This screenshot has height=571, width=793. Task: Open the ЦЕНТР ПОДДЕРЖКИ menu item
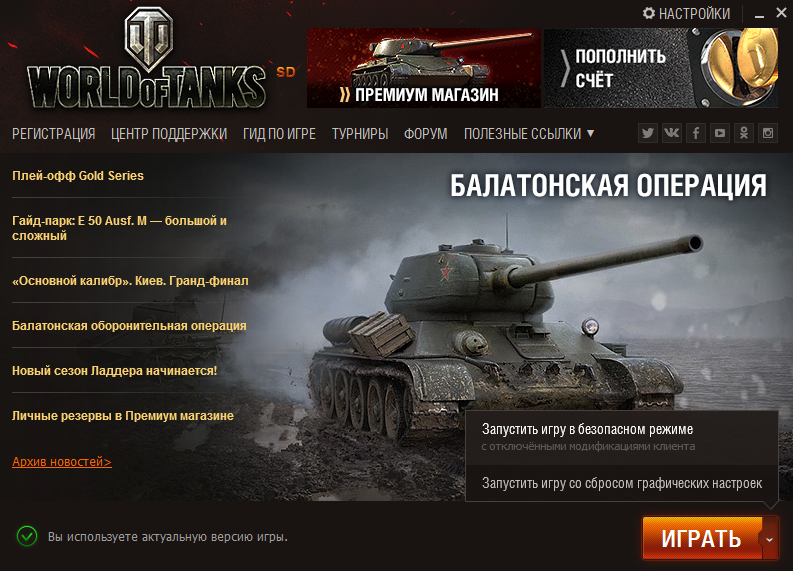point(169,134)
